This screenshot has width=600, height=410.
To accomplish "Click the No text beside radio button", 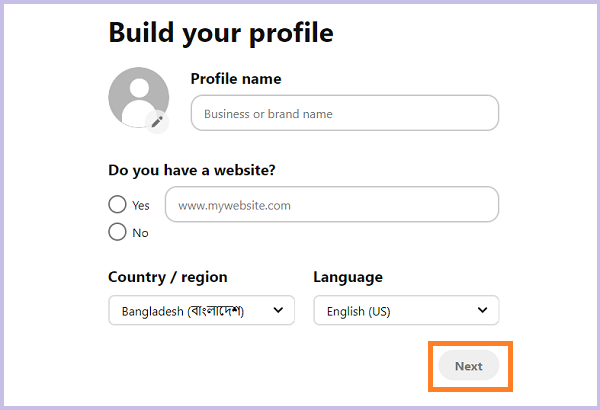I will pos(140,233).
